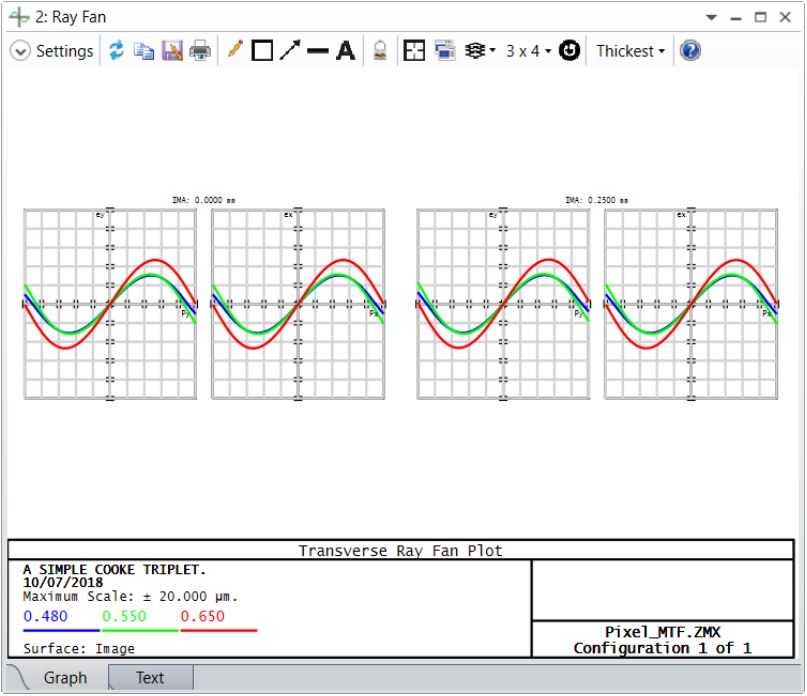Open the help question mark button
Image resolution: width=807 pixels, height=696 pixels.
(690, 50)
